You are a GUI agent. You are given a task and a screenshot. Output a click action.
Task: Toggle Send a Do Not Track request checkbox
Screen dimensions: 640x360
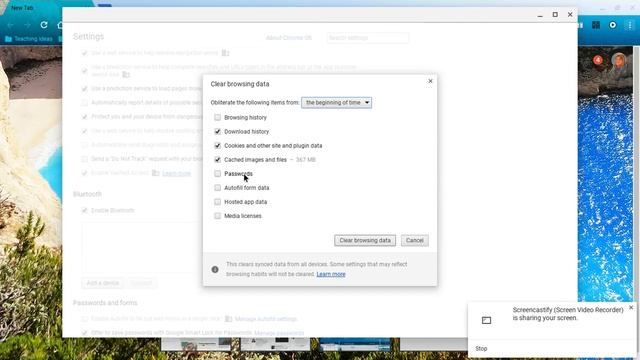coord(84,159)
